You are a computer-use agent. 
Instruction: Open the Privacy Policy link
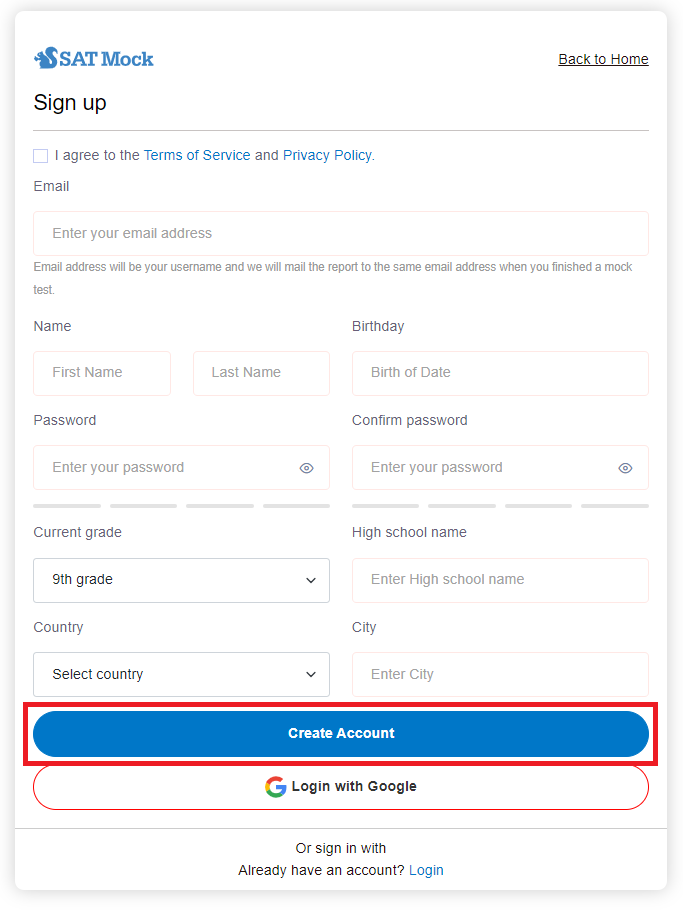[x=327, y=156]
